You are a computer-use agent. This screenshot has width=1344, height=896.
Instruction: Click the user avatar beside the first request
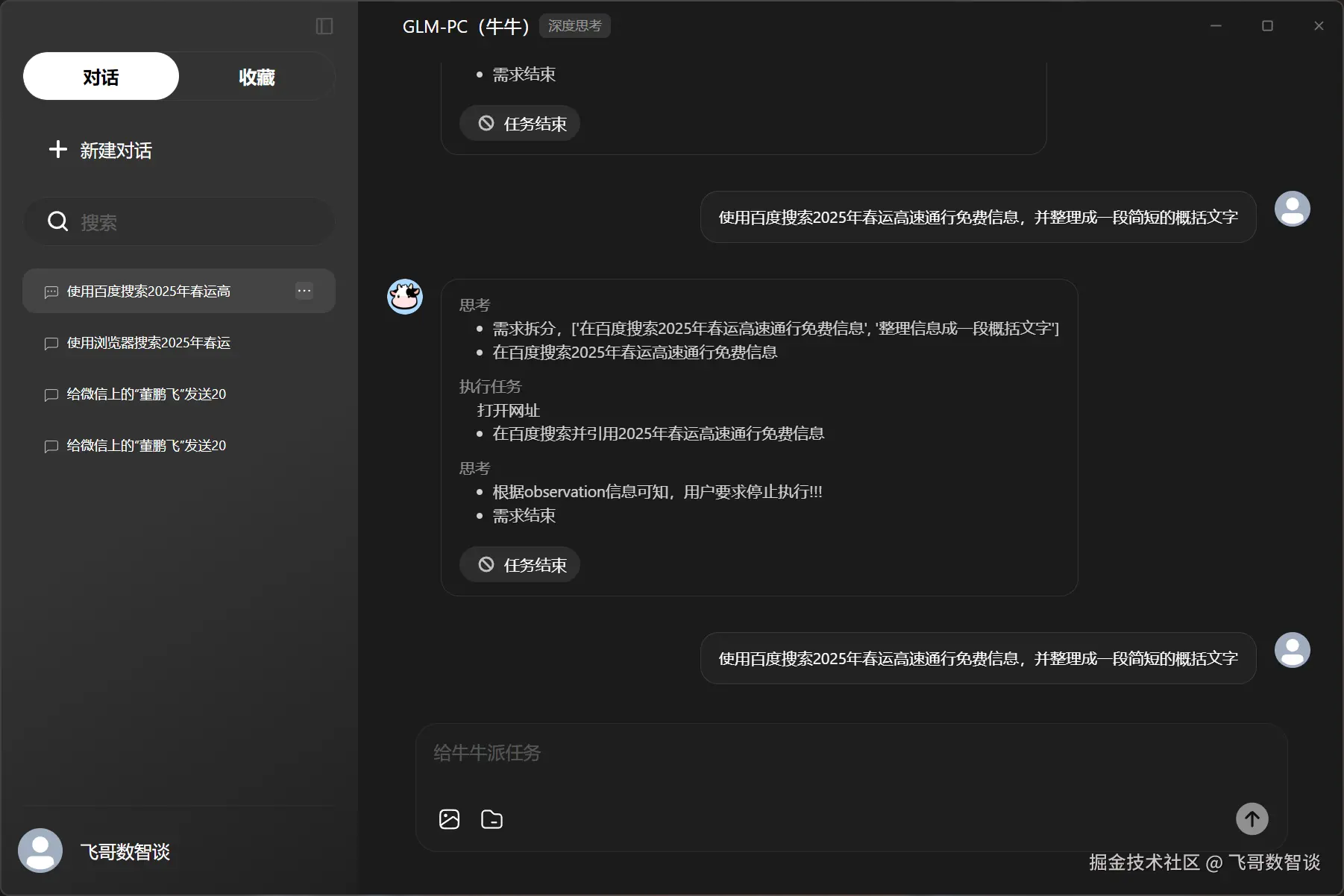pyautogui.click(x=1293, y=209)
